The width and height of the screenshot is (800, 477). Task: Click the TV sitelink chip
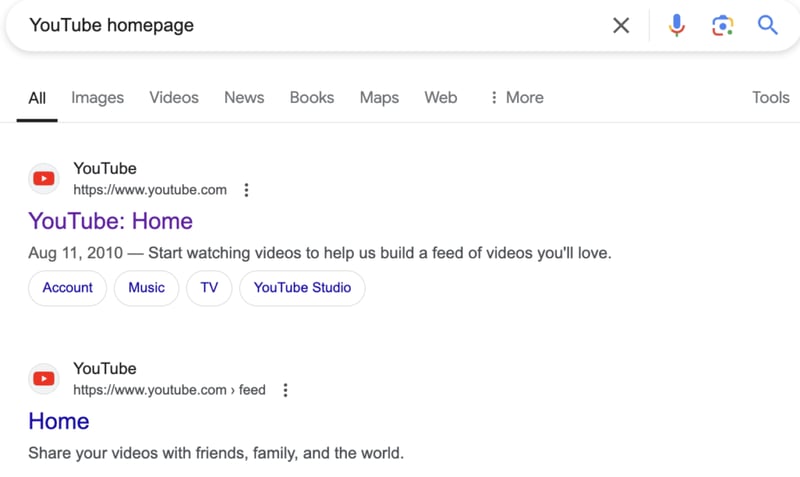click(209, 288)
